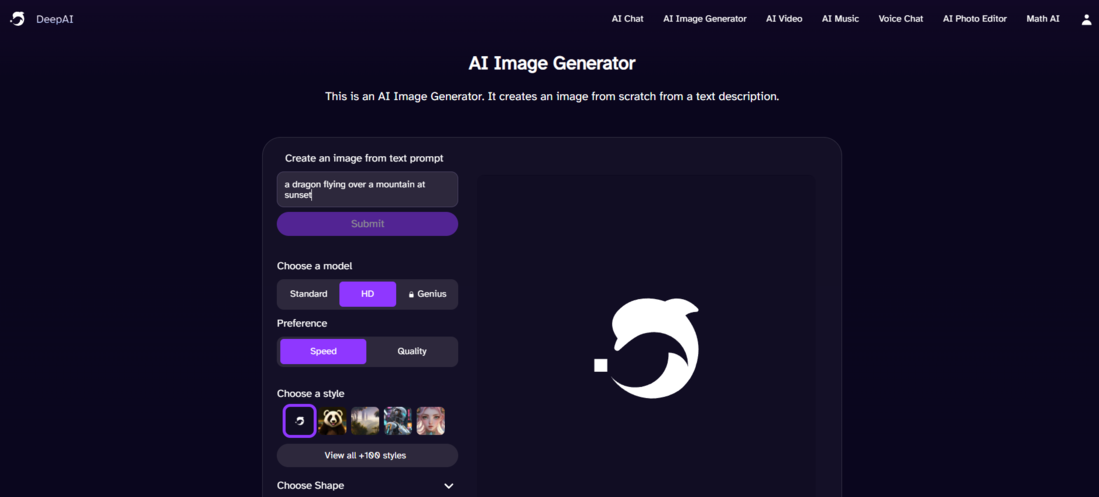Set preference to Quality
This screenshot has height=497, width=1099.
pyautogui.click(x=411, y=351)
